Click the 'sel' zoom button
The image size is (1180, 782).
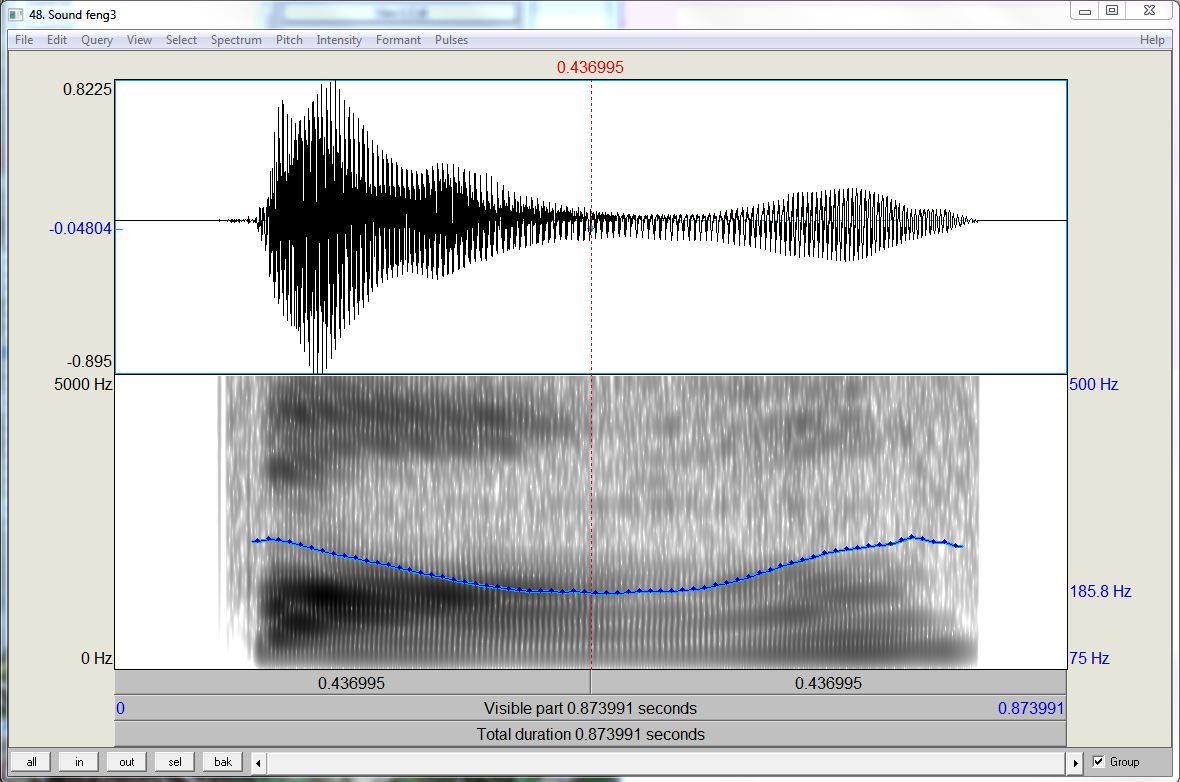(x=175, y=762)
